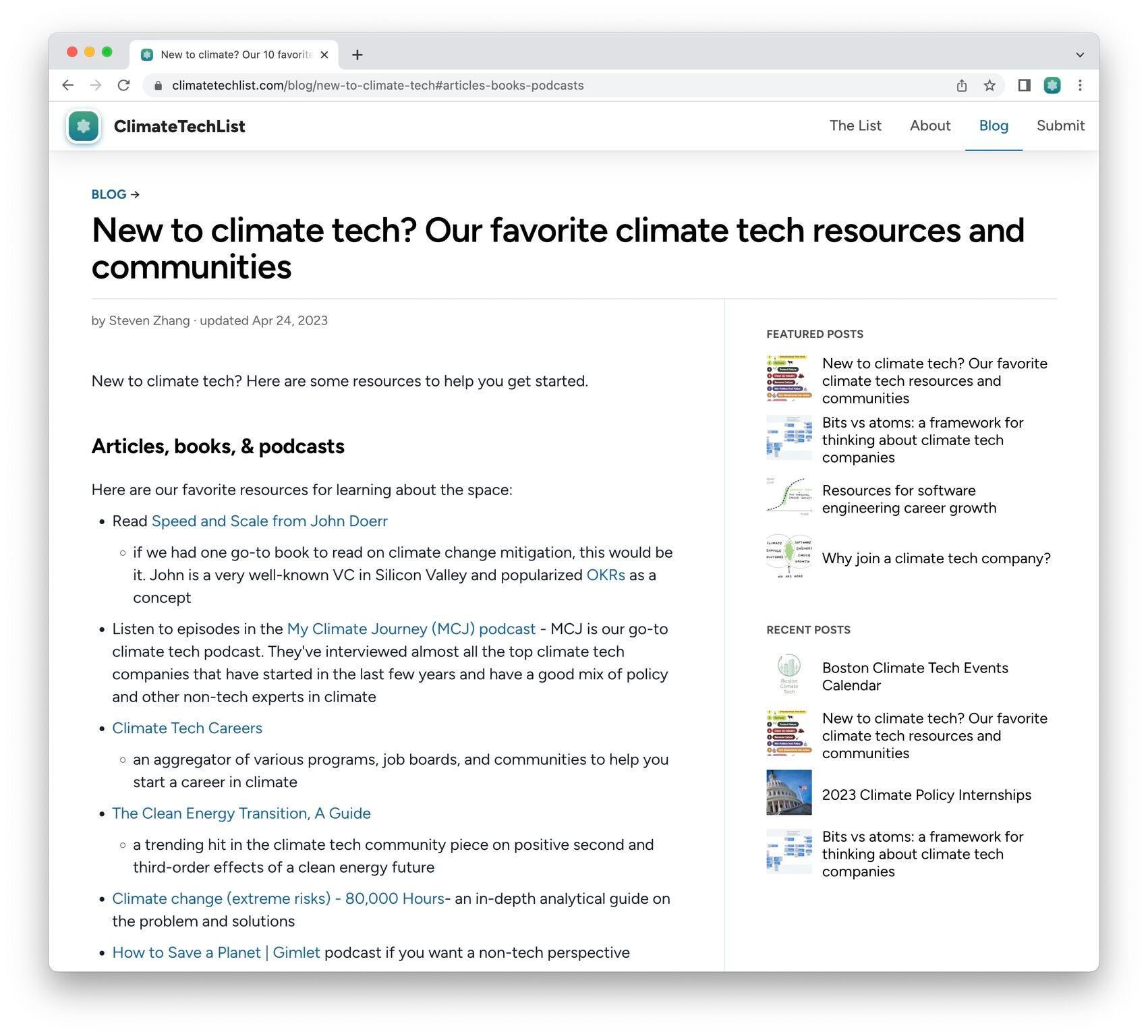Viewport: 1148px width, 1036px height.
Task: Open The List in the navigation
Action: point(855,125)
